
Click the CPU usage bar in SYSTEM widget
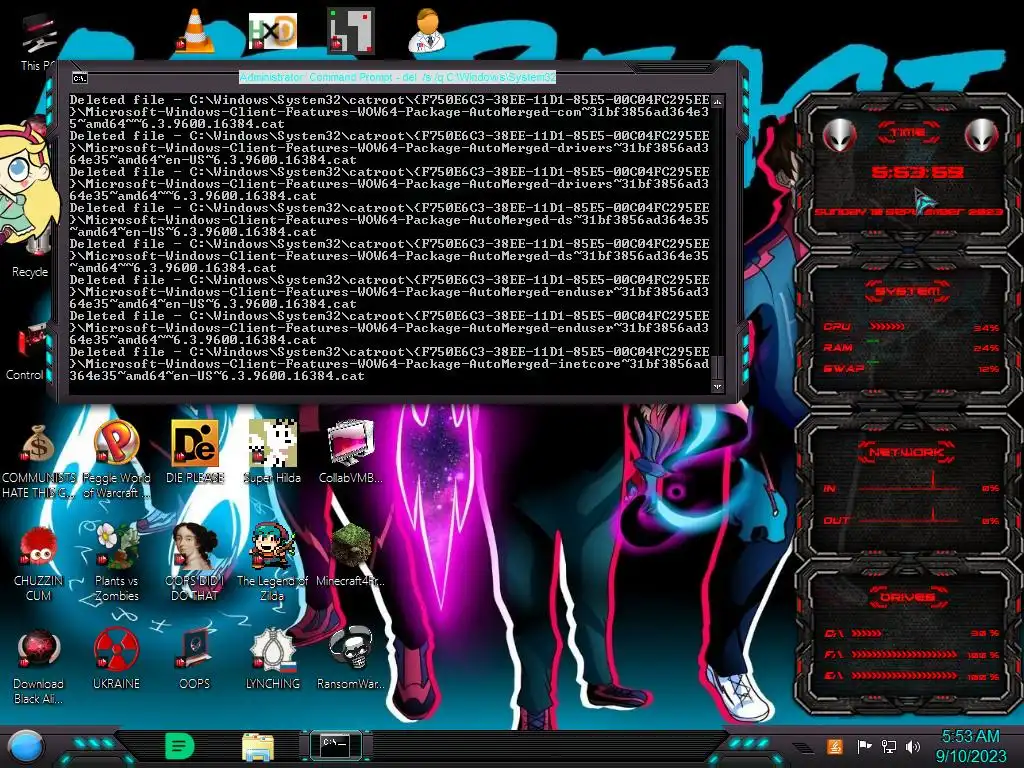(888, 326)
